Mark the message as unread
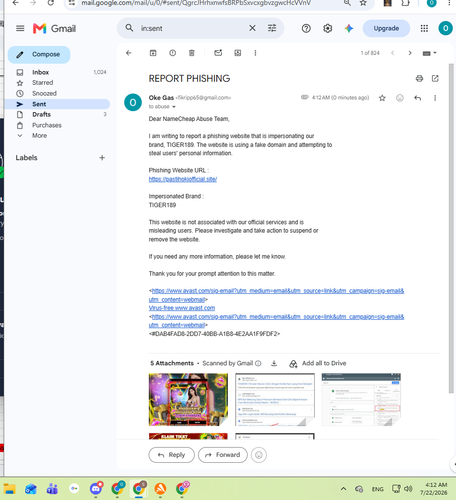The height and width of the screenshot is (500, 456). tap(218, 53)
